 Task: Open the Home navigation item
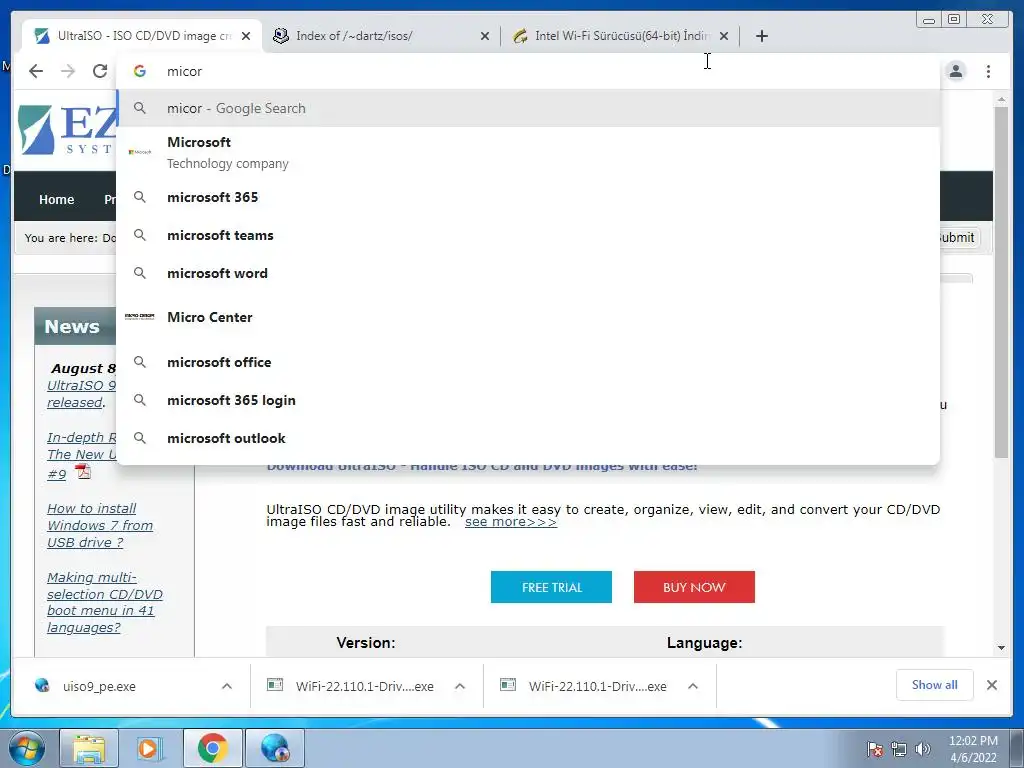coord(56,199)
